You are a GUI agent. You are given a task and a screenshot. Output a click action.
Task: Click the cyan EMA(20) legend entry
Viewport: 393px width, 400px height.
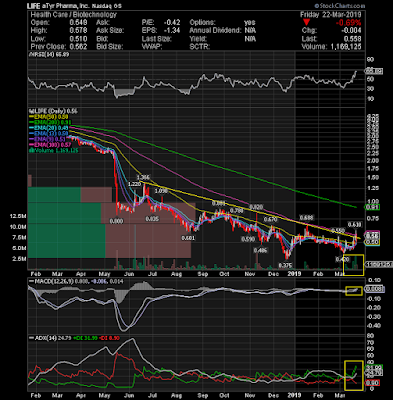(49, 128)
